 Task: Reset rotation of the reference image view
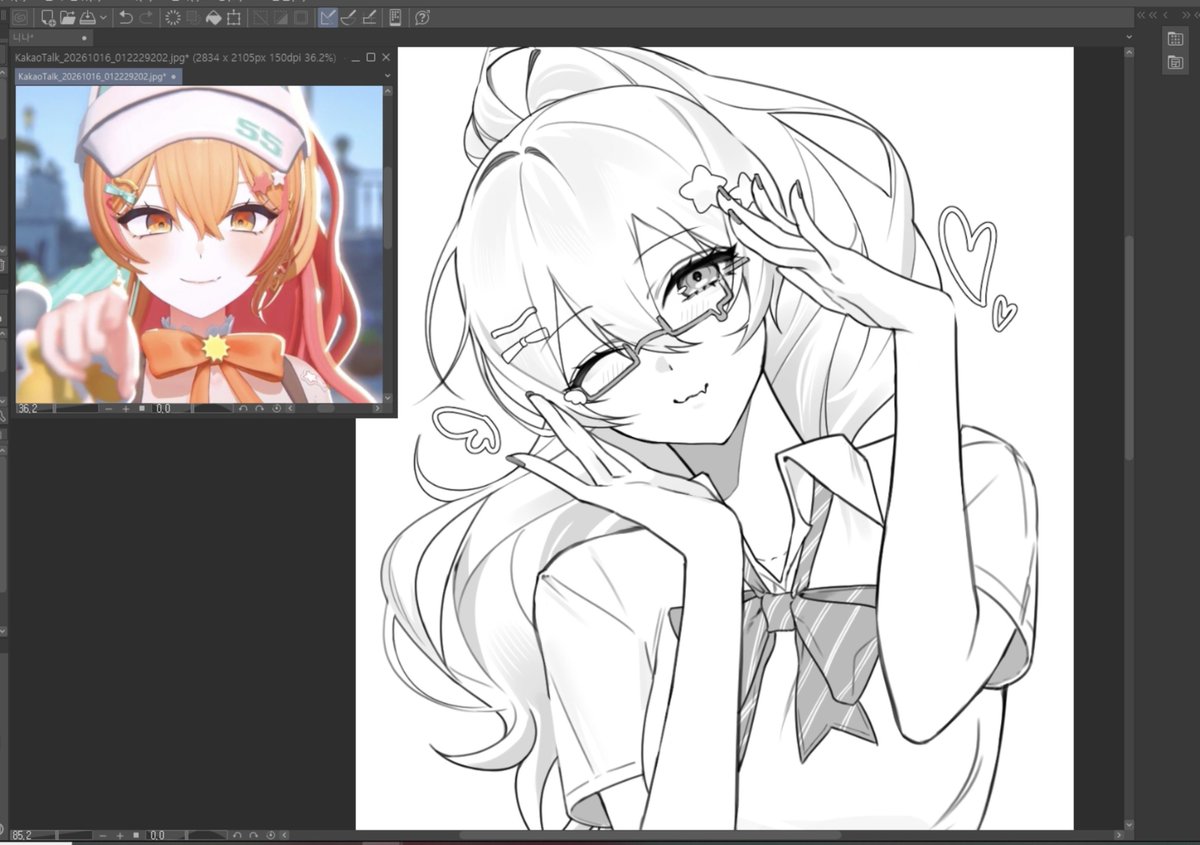point(275,409)
